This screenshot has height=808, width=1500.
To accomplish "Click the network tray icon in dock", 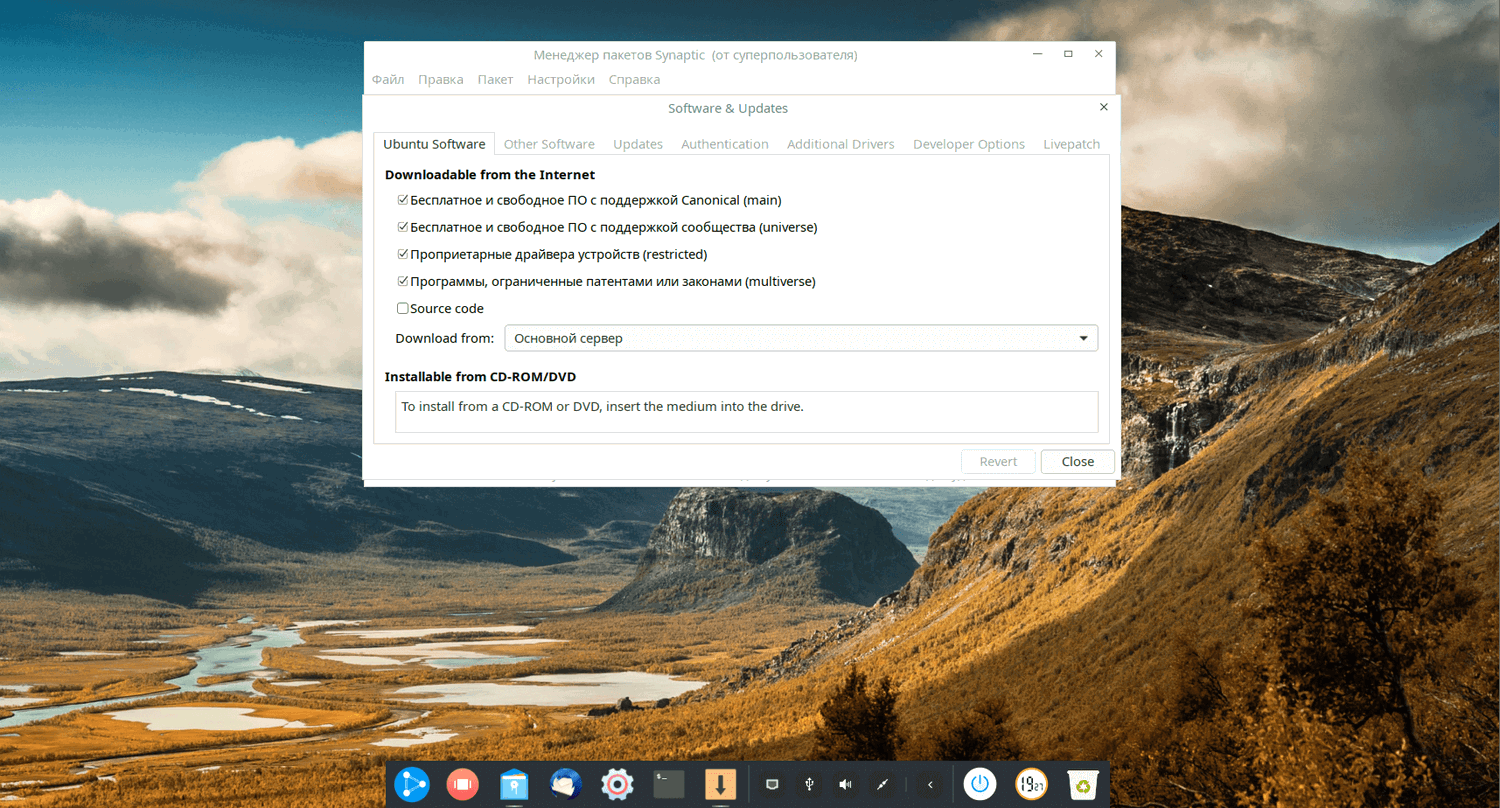I will pos(772,785).
